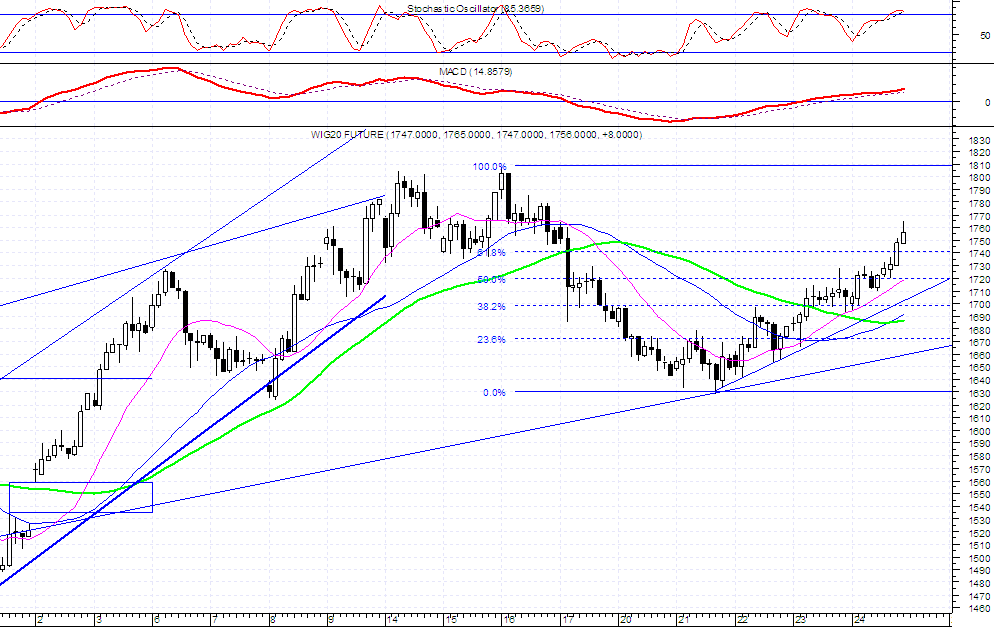Image resolution: width=994 pixels, height=638 pixels.
Task: Click date axis label 22
Action: (x=742, y=620)
